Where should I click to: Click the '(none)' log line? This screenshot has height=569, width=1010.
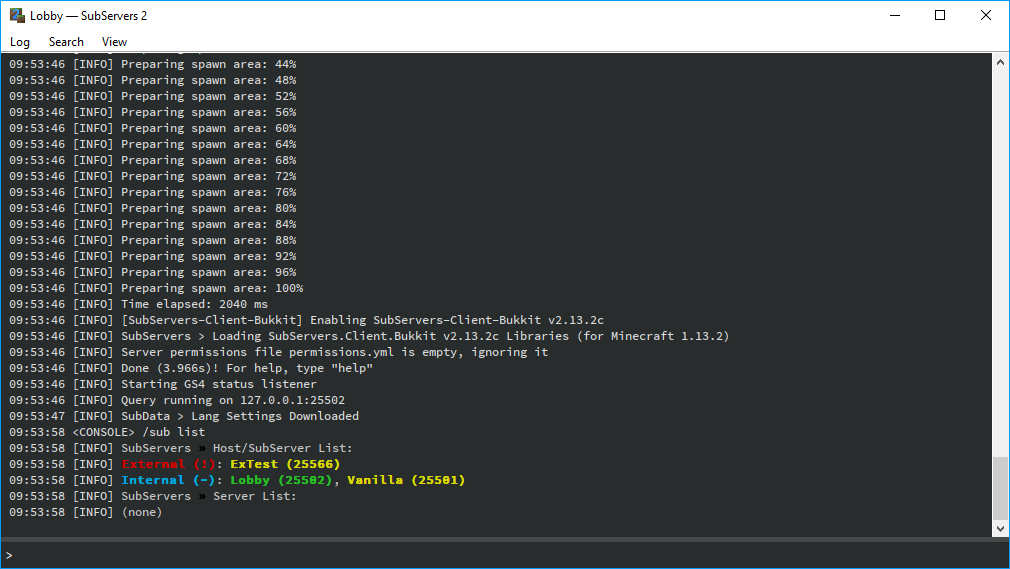tap(85, 512)
